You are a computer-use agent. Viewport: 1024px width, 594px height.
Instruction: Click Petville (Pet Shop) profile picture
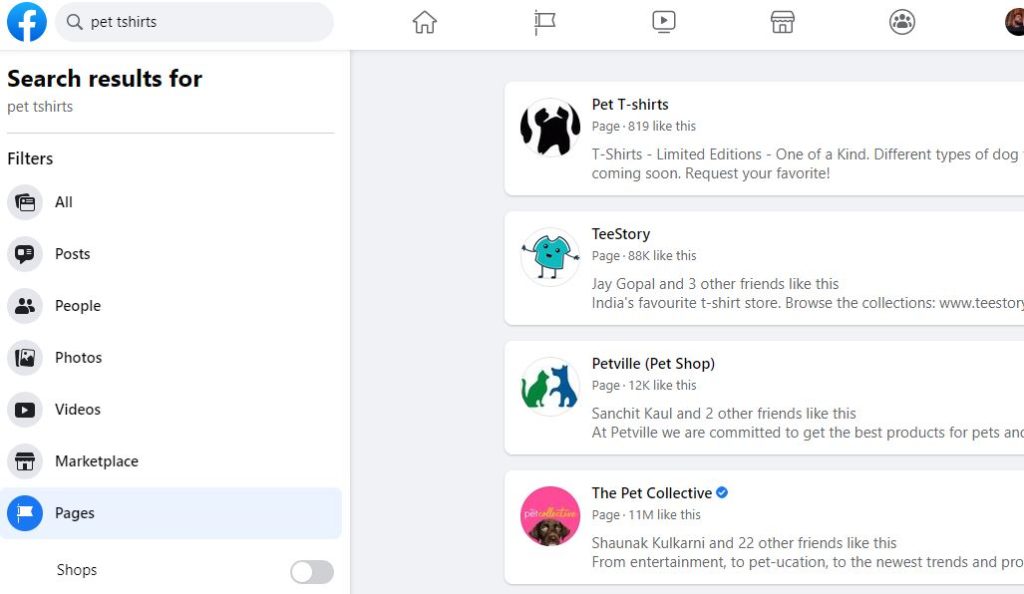tap(550, 386)
